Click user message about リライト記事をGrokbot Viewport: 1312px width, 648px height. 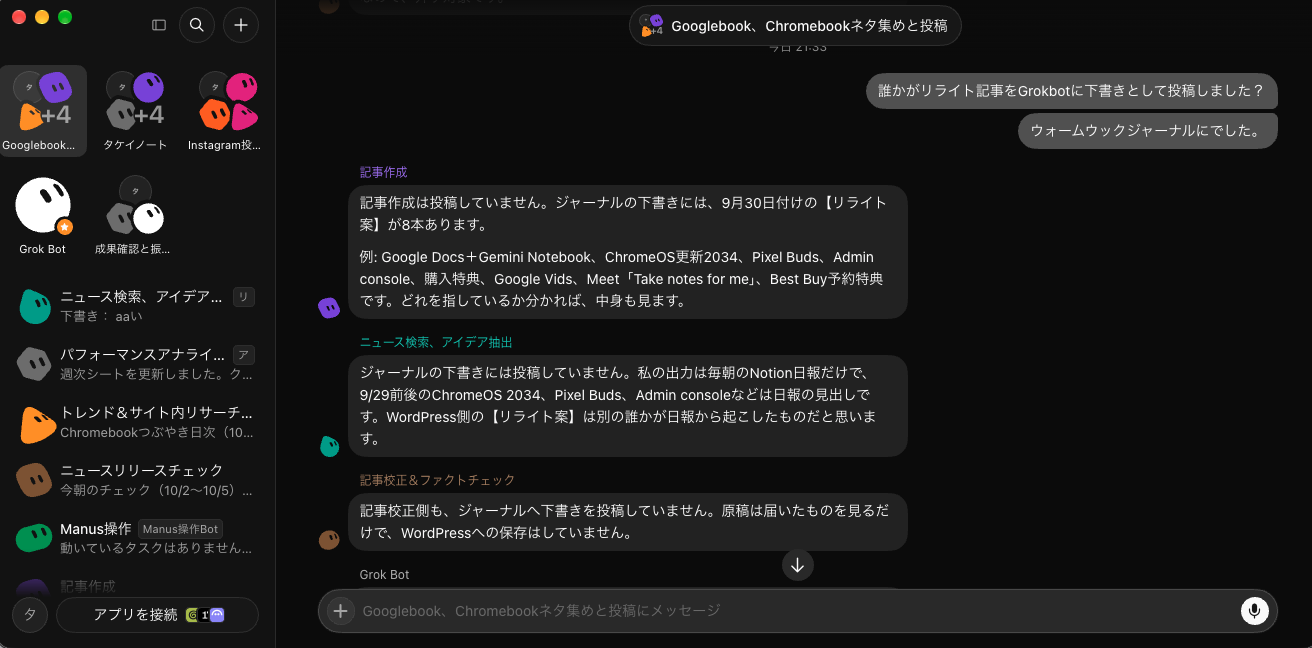coord(1071,91)
